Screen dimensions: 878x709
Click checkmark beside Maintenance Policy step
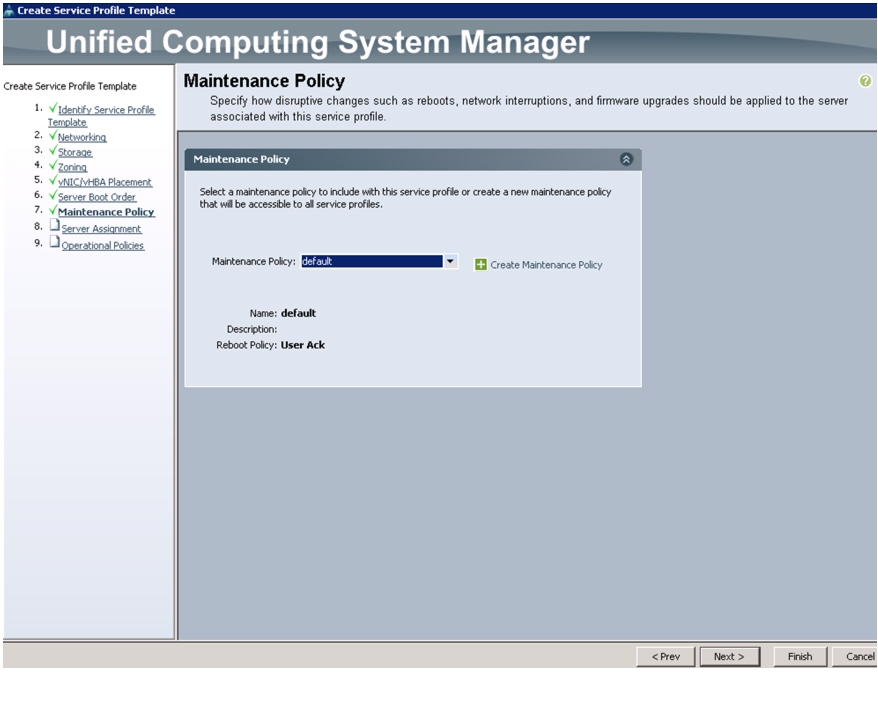pos(53,211)
